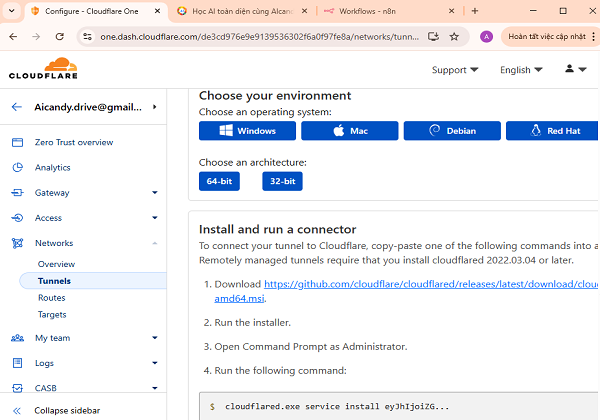Click the Collapse sidebar double-chevron icon
The image size is (600, 420).
16,411
